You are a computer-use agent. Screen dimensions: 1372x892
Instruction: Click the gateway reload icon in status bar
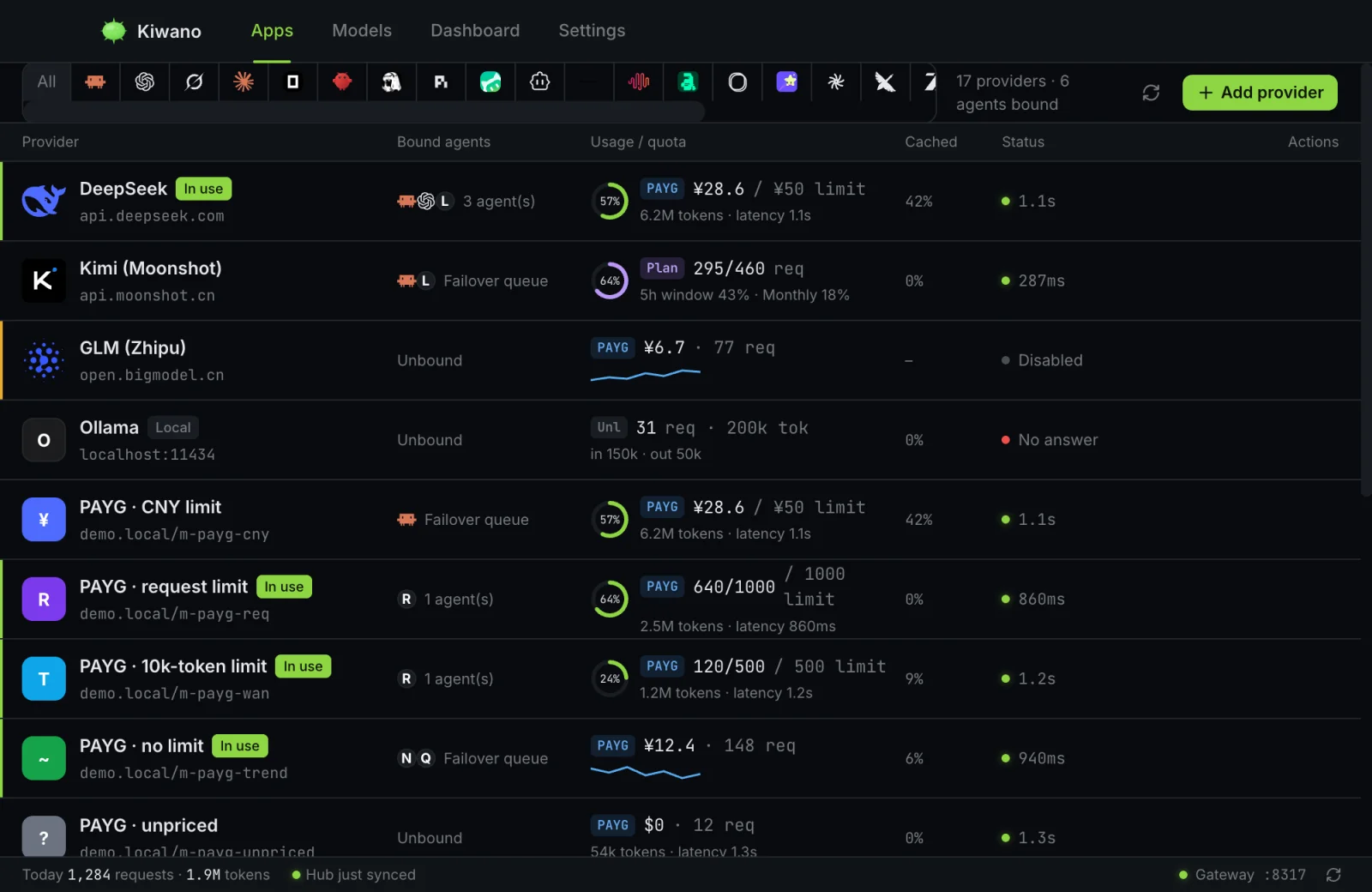pyautogui.click(x=1333, y=875)
